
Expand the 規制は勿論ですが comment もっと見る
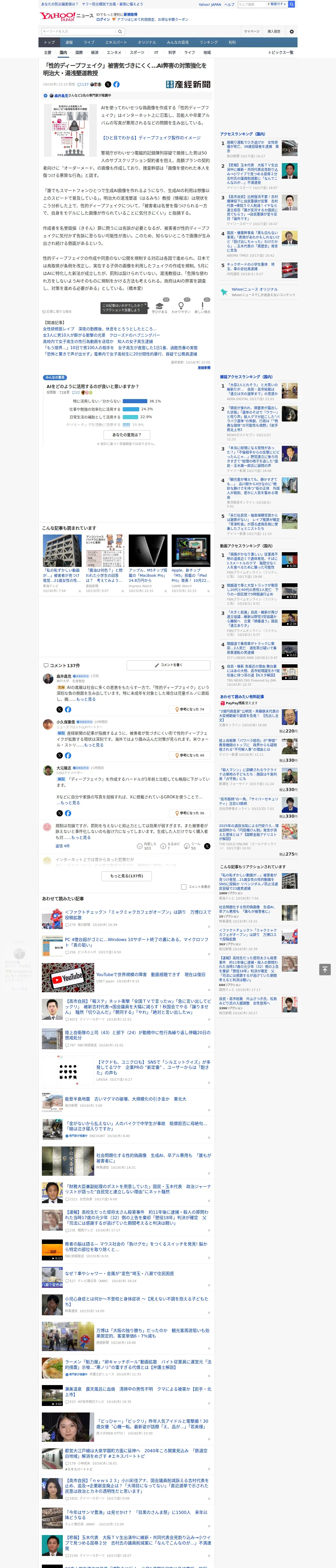pyautogui.click(x=81, y=838)
